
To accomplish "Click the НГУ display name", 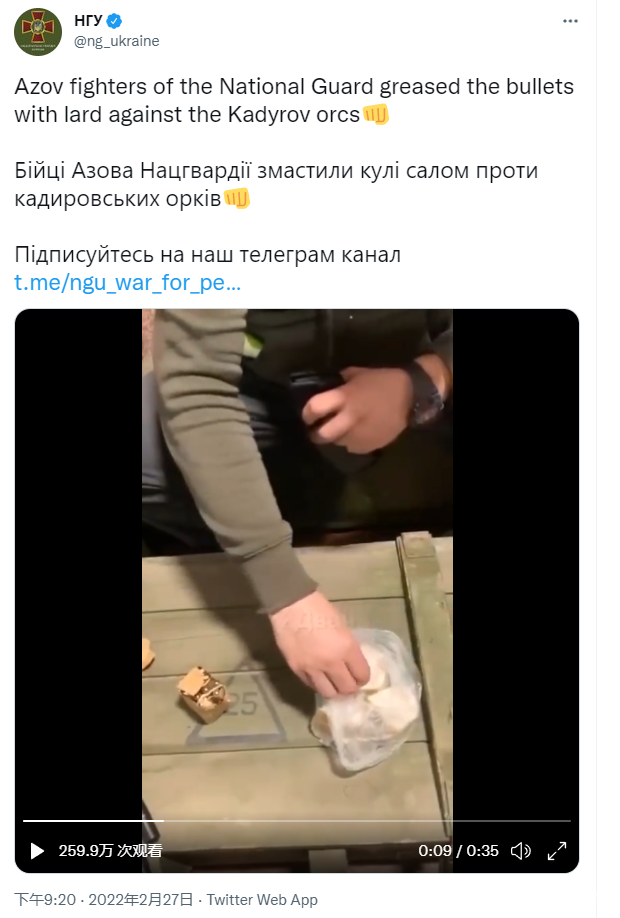I will click(x=88, y=21).
